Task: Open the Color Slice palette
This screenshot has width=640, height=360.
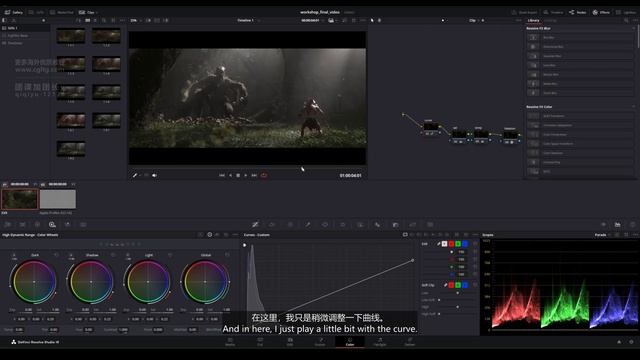Action: coord(290,224)
